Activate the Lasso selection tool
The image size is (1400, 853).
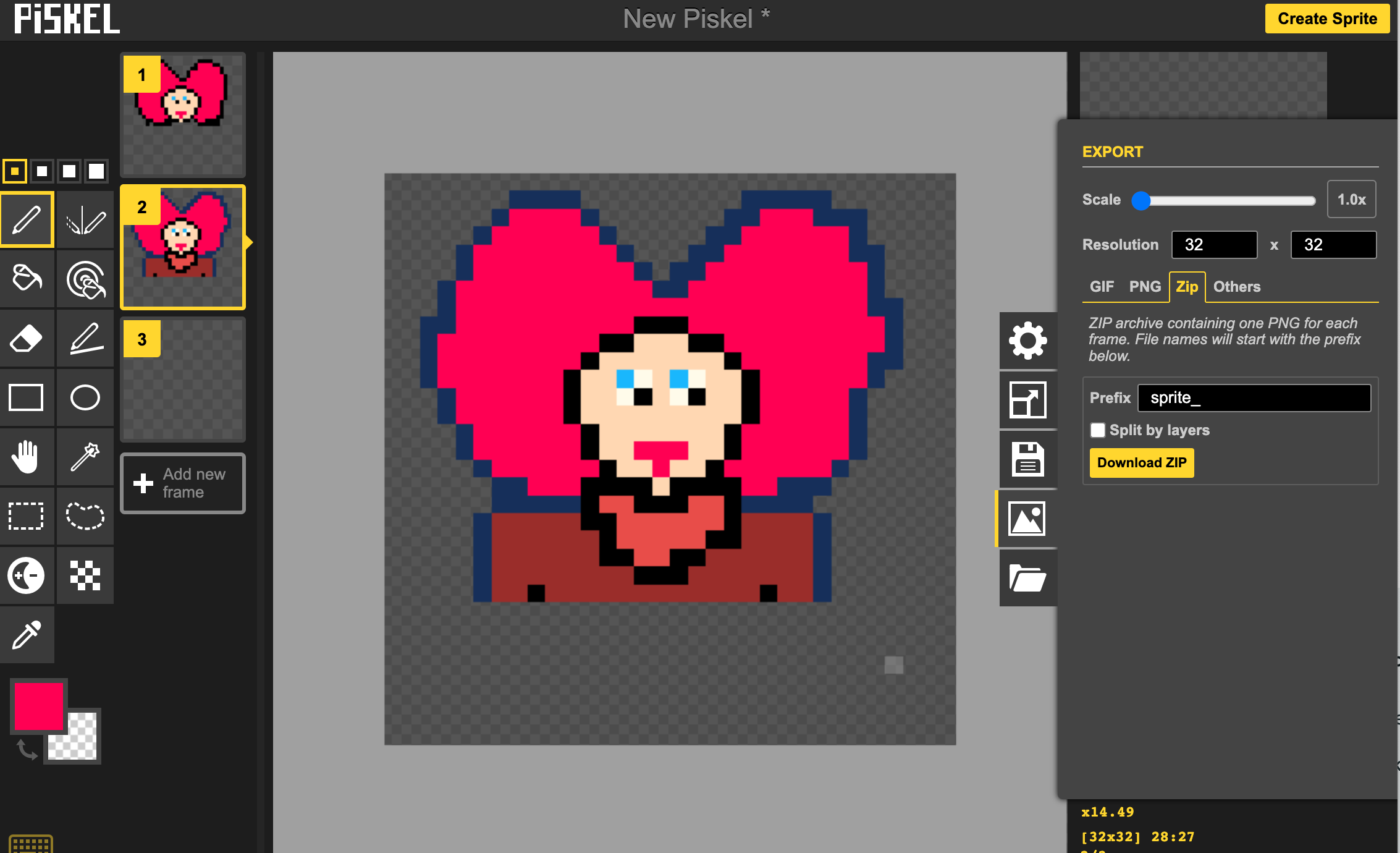[85, 516]
